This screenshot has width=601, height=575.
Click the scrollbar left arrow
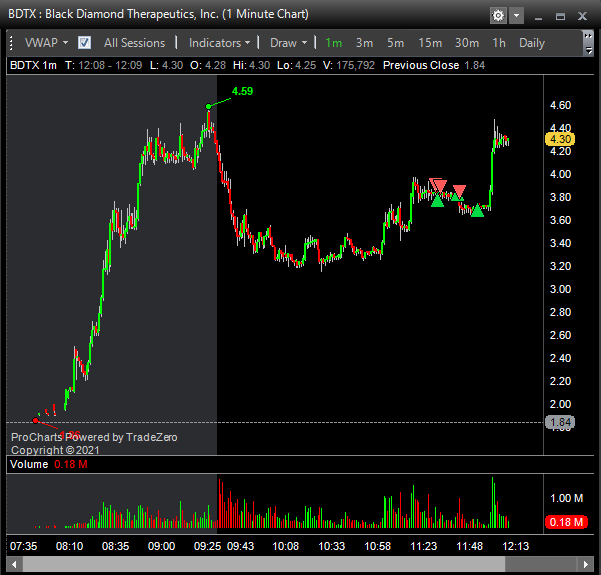pos(15,564)
